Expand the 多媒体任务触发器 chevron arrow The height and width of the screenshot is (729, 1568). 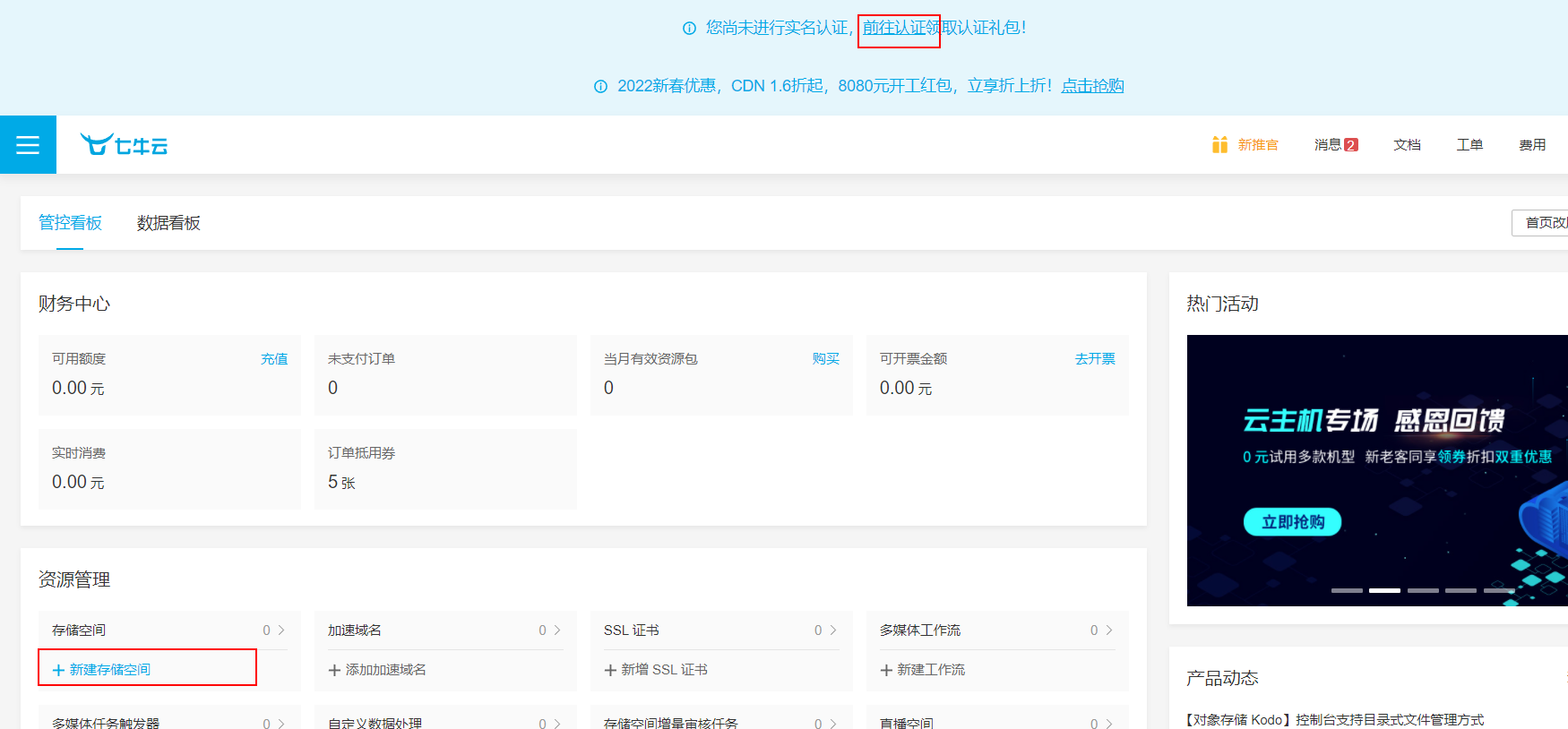click(281, 724)
